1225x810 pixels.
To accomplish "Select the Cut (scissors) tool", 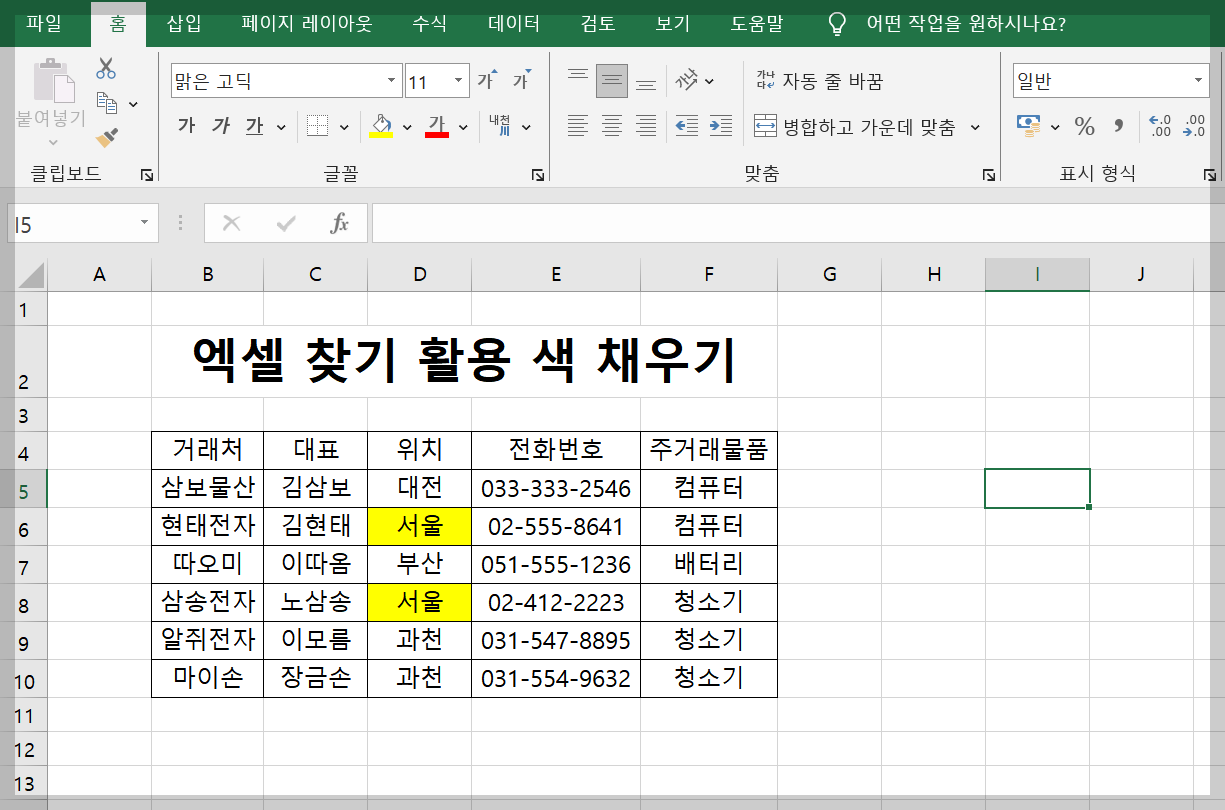I will coord(105,69).
